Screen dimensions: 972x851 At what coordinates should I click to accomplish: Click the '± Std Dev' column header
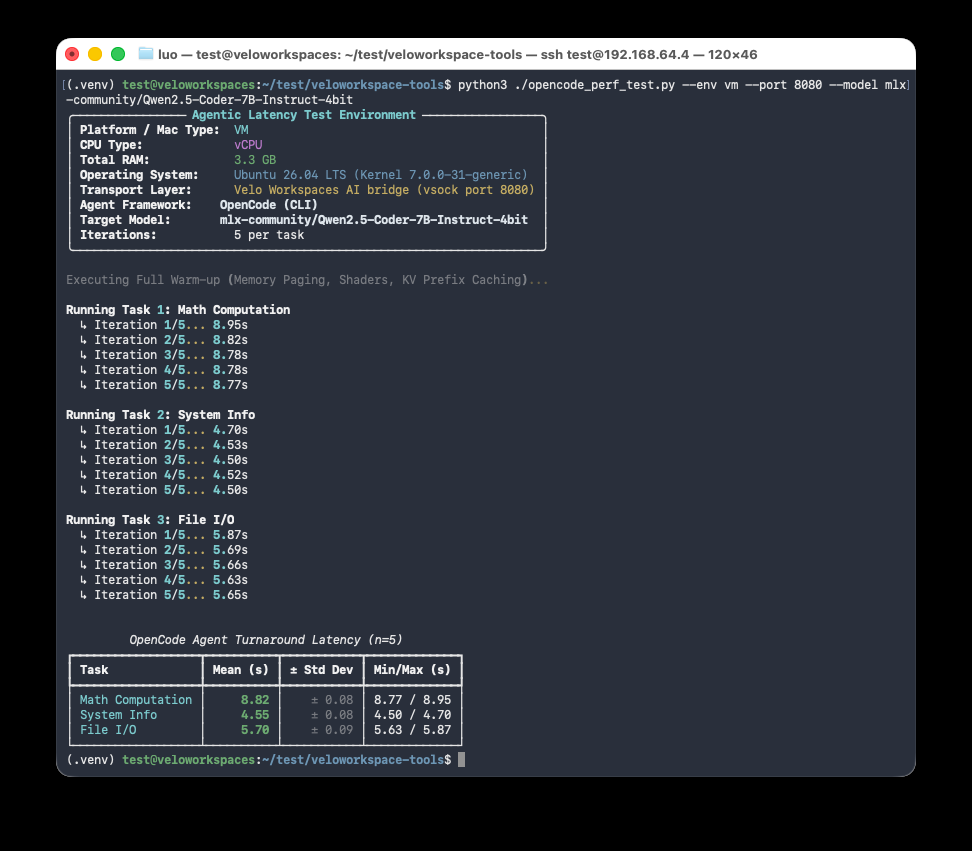pyautogui.click(x=321, y=669)
